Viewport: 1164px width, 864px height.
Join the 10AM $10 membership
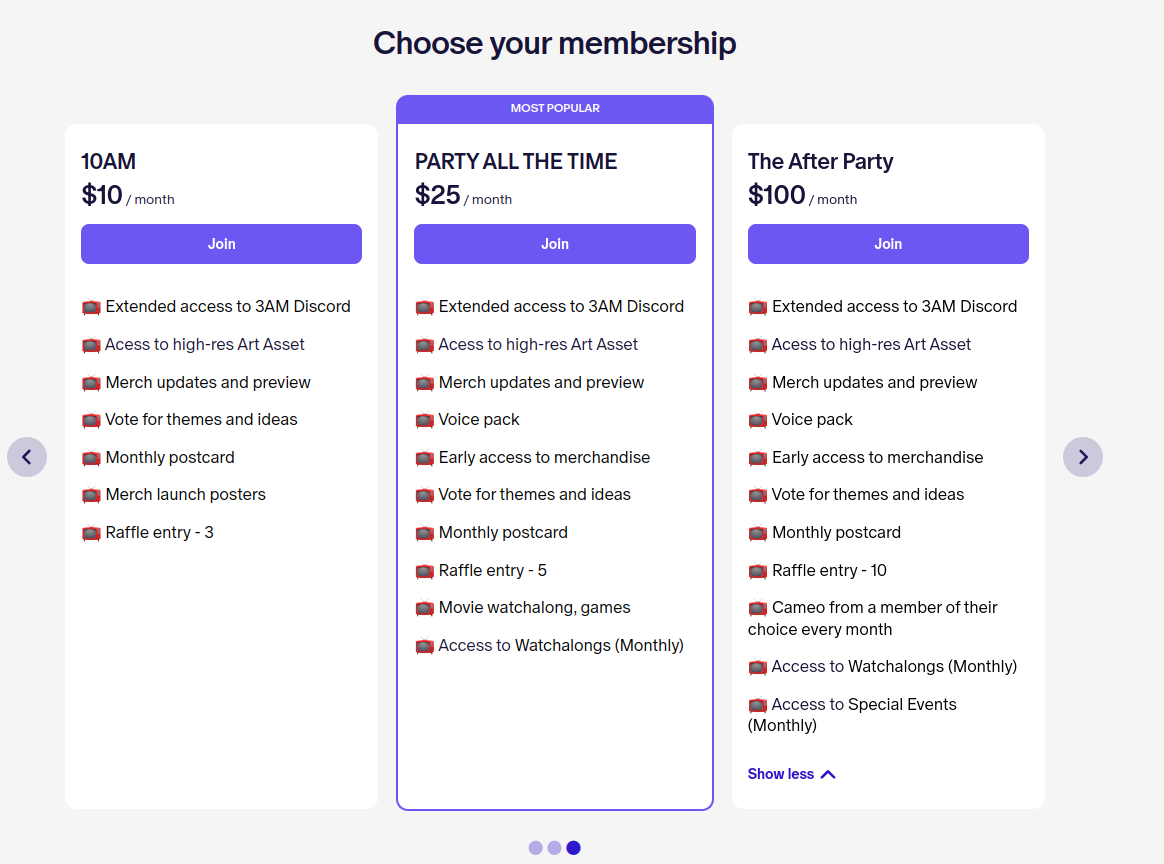pos(221,244)
